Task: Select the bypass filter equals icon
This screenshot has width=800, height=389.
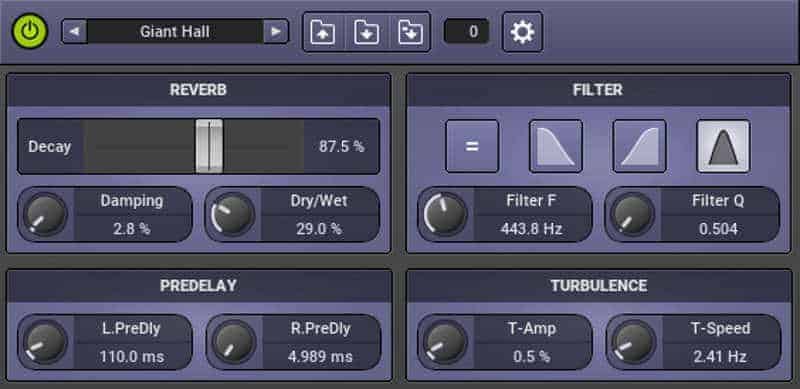Action: (x=472, y=146)
